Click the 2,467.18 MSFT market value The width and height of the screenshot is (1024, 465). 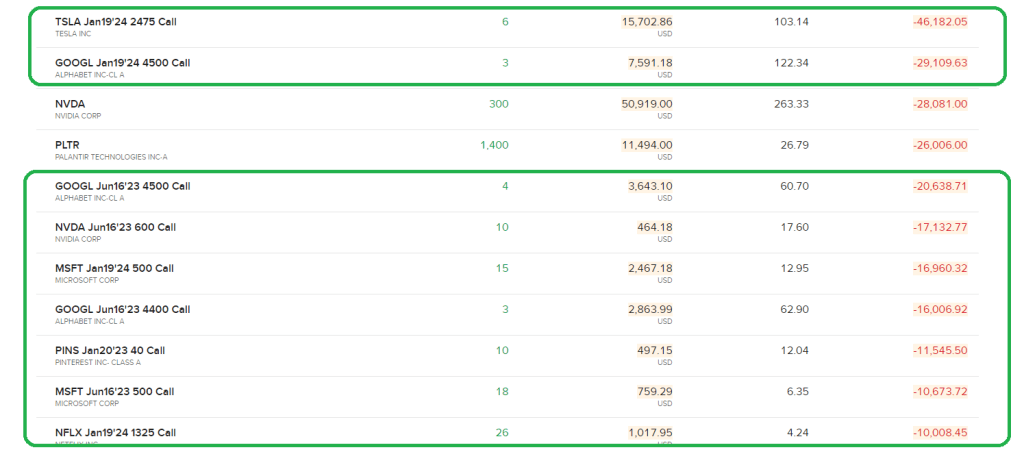coord(649,268)
